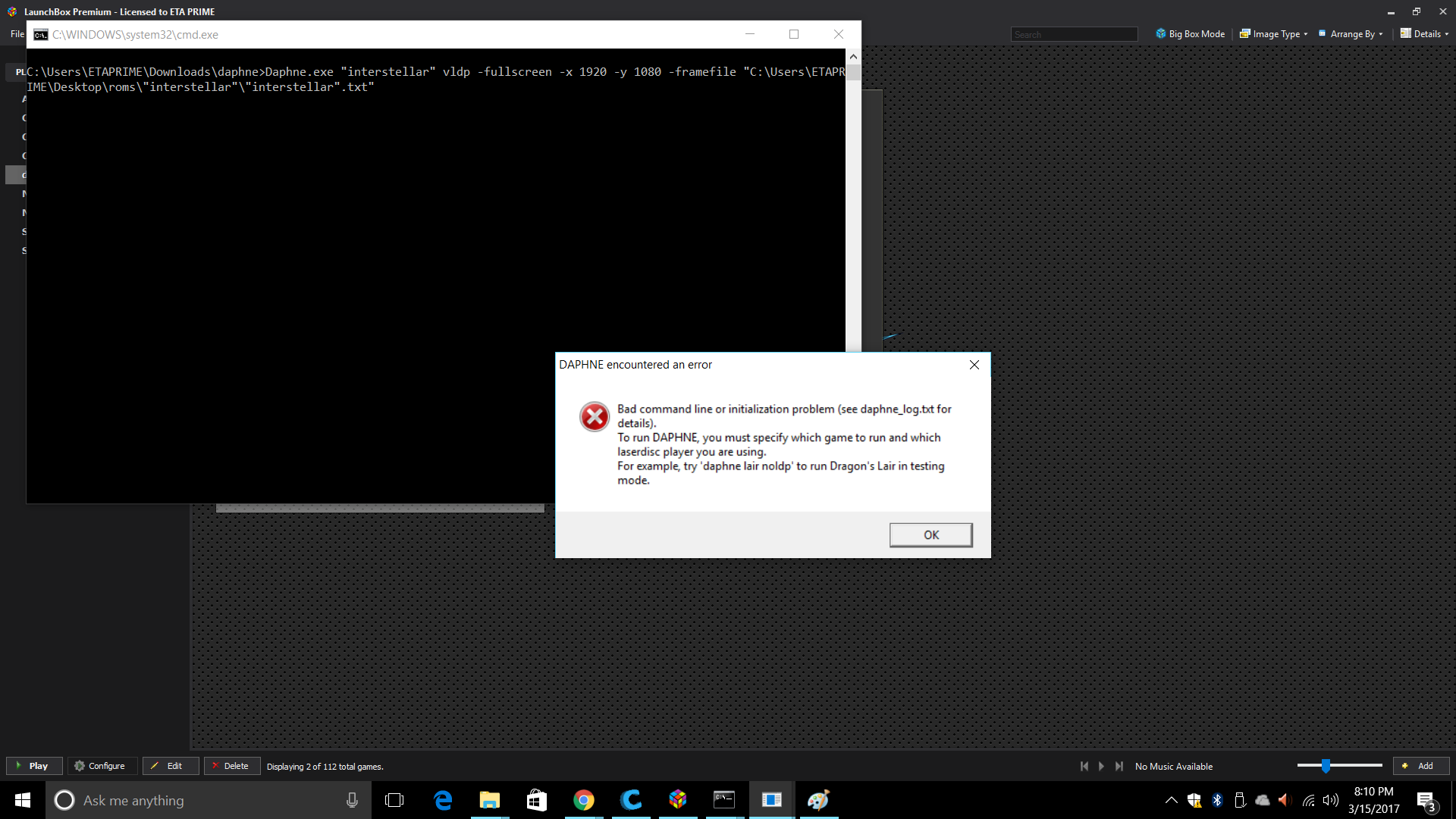This screenshot has height=819, width=1456.
Task: Click the cmd window scroll-up arrow
Action: [x=853, y=57]
